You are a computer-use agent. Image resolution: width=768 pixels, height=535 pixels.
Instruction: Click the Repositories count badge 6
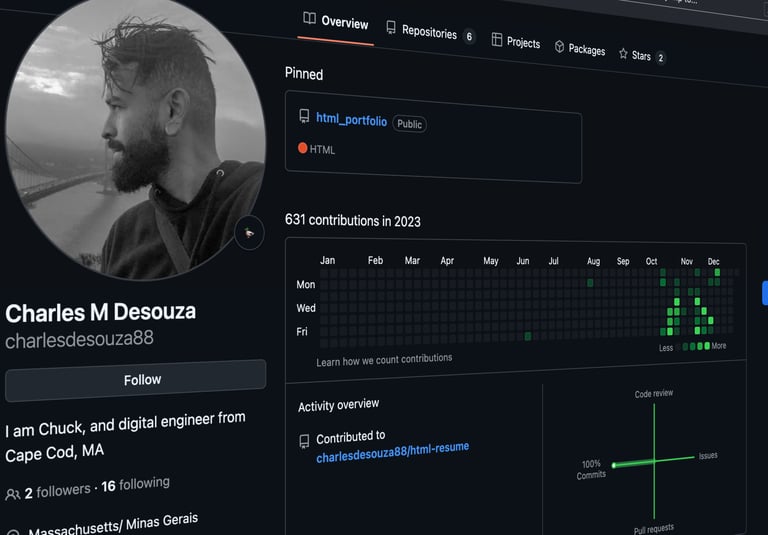coord(469,37)
